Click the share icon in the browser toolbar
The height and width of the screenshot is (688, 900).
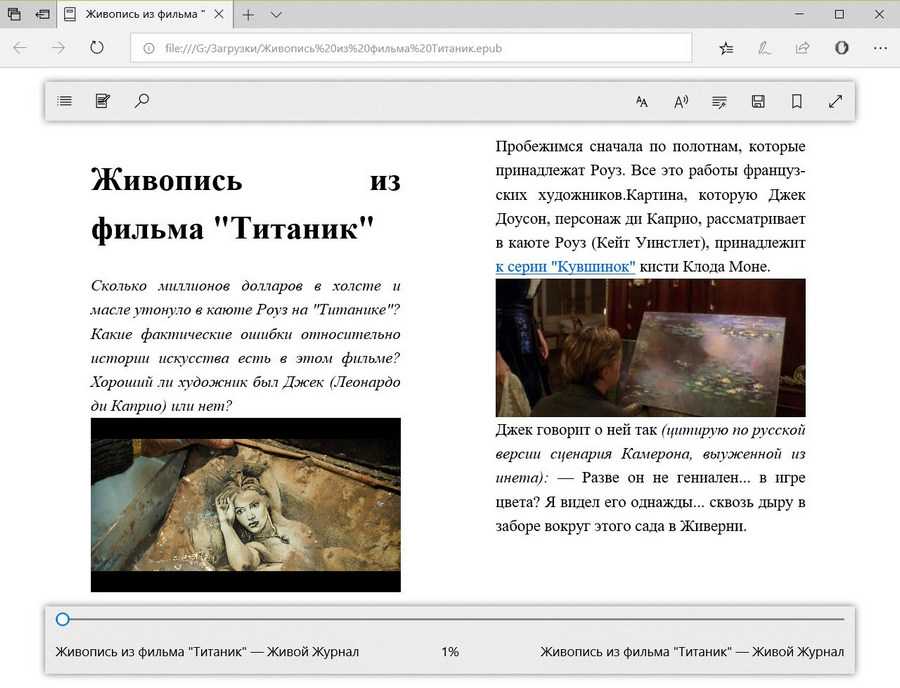pos(802,48)
